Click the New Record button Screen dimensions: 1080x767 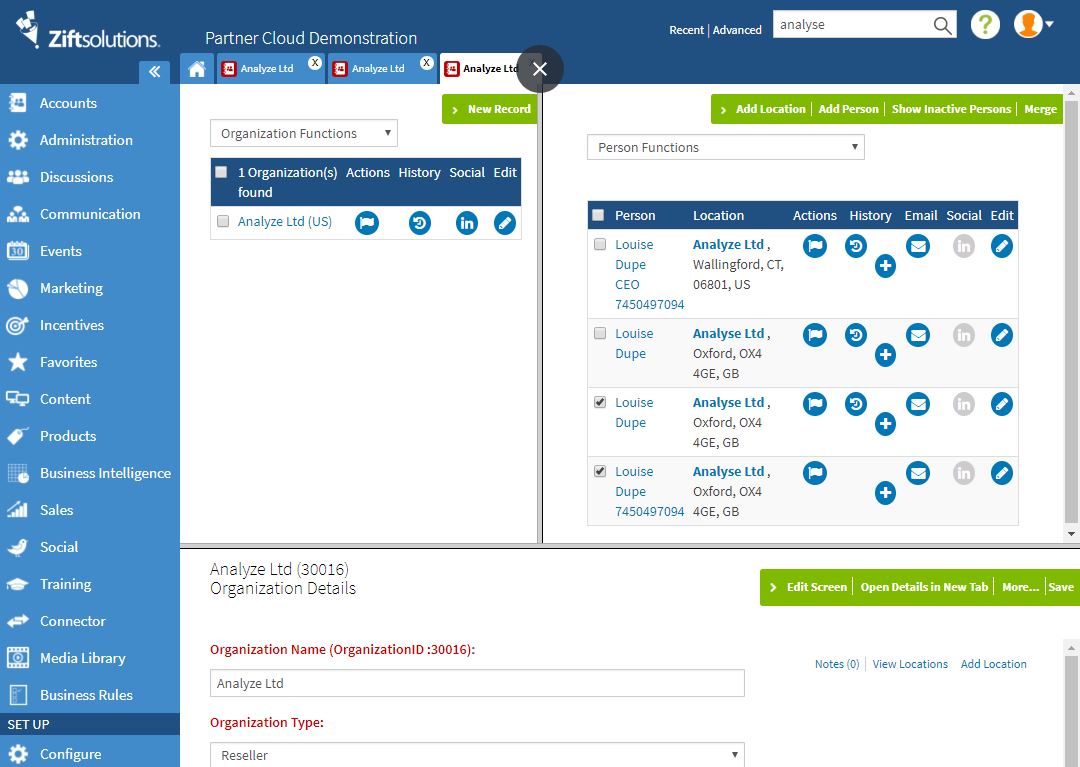click(x=490, y=109)
